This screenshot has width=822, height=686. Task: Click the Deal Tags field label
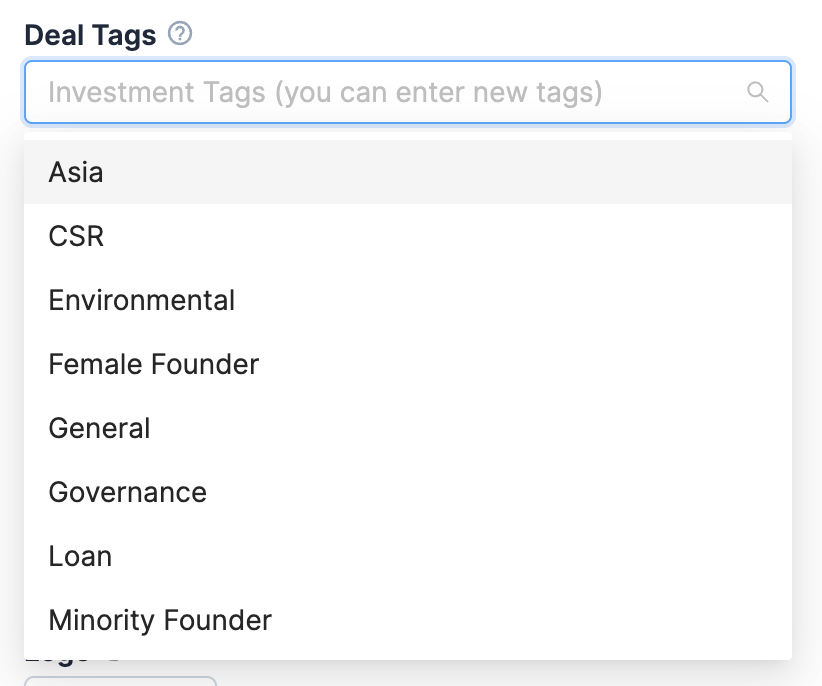click(x=90, y=36)
